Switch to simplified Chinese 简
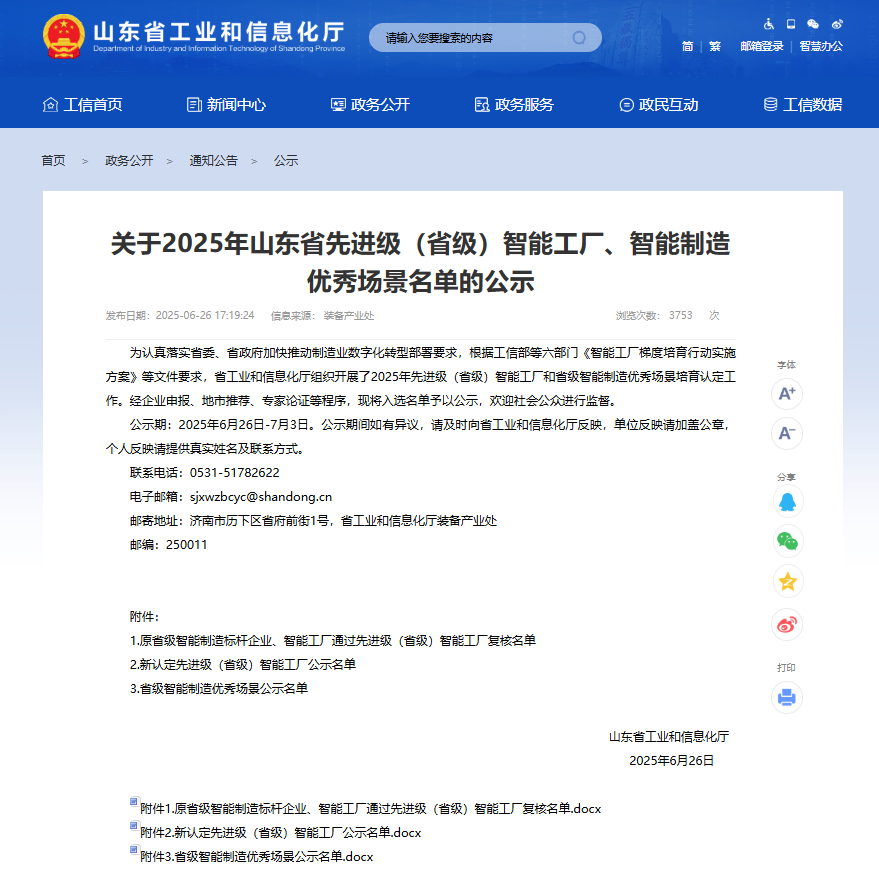Screen dimensions: 879x886 coord(687,46)
